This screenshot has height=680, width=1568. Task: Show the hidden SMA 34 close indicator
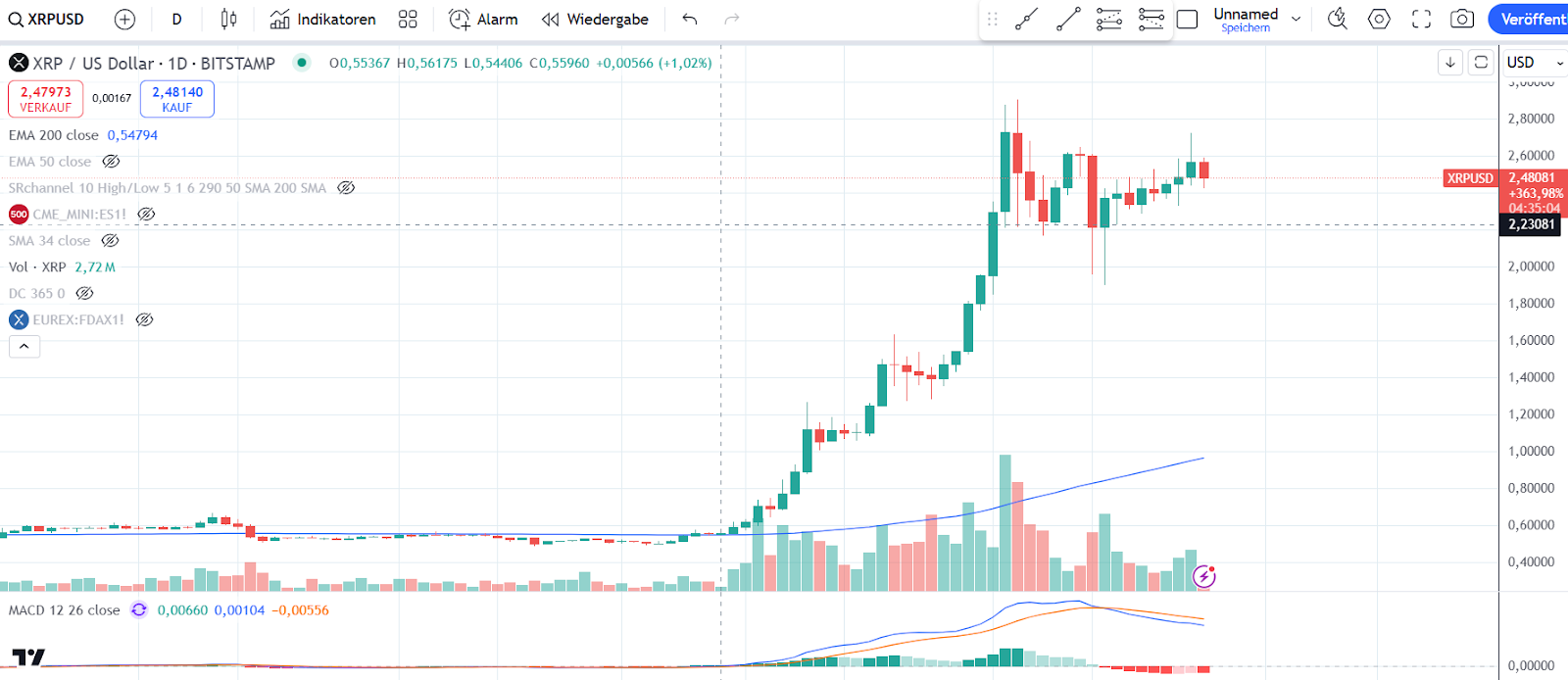coord(111,240)
